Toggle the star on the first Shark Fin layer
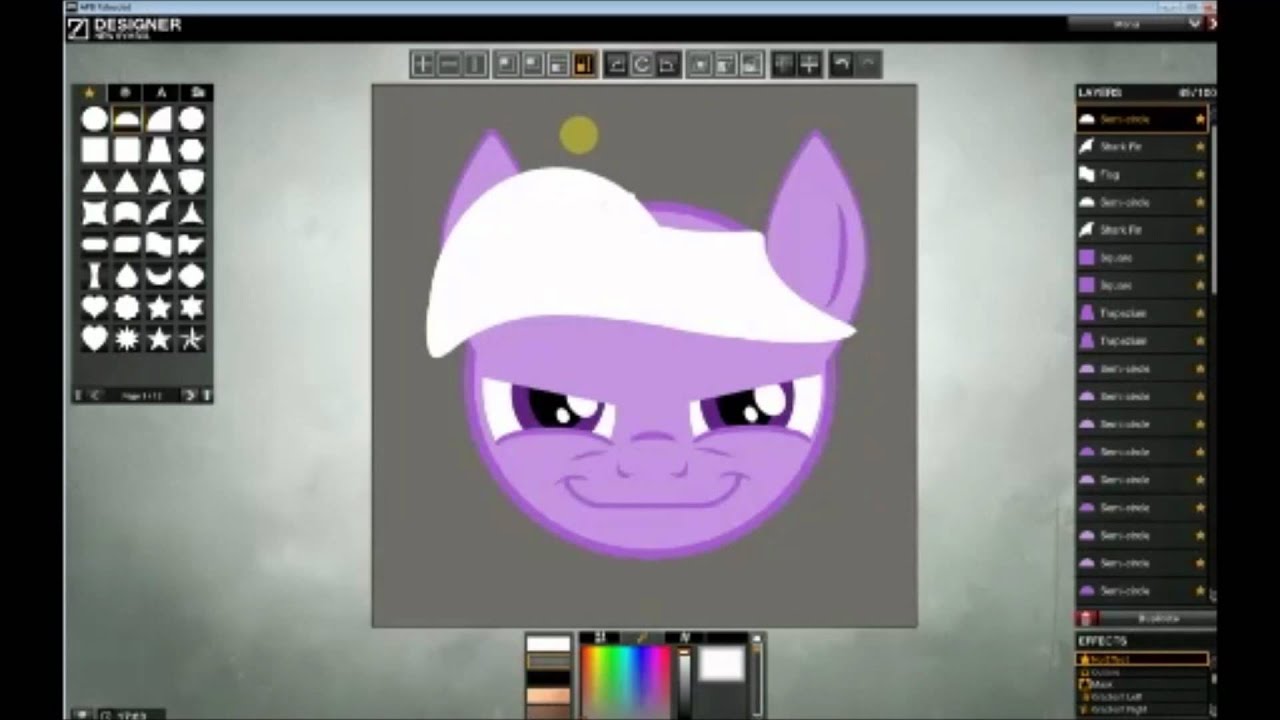This screenshot has height=720, width=1280. (1200, 147)
